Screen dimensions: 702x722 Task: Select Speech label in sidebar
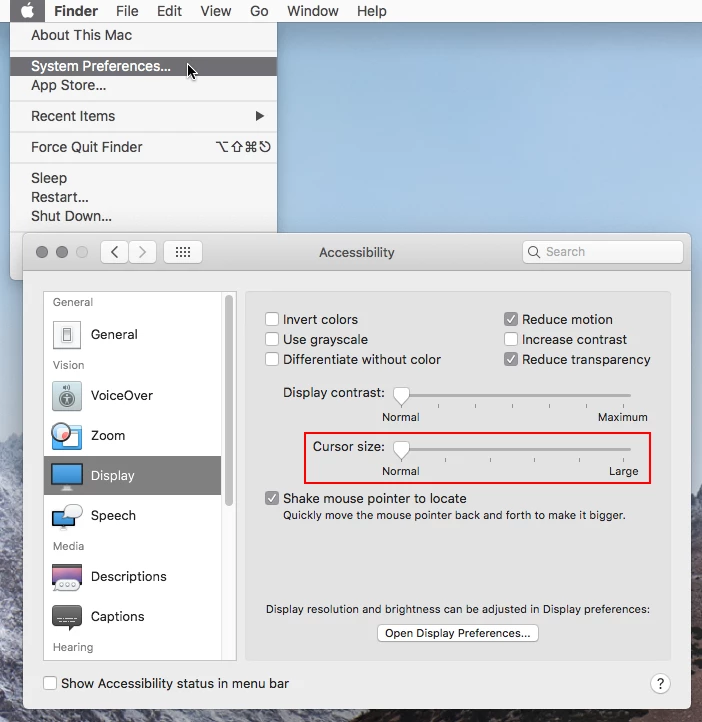point(113,516)
